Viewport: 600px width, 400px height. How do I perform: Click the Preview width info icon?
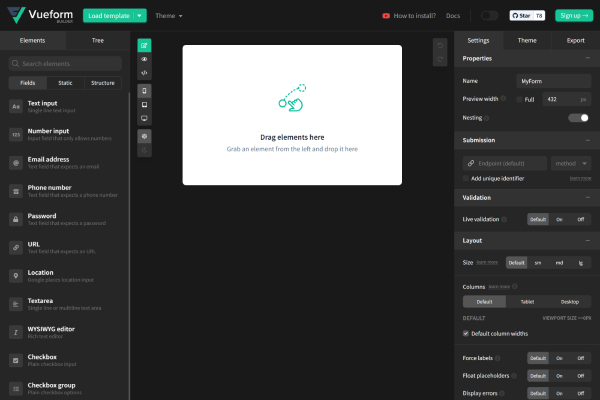pyautogui.click(x=503, y=98)
